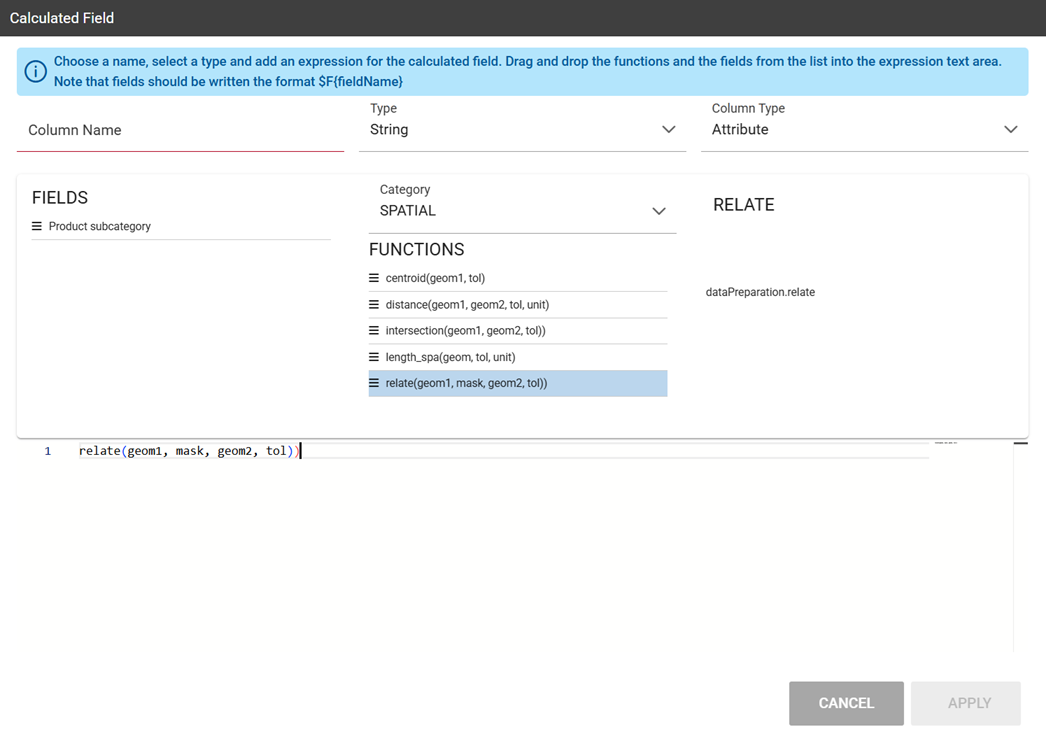Open the Type dropdown showing String
Image resolution: width=1046 pixels, height=734 pixels.
[522, 129]
